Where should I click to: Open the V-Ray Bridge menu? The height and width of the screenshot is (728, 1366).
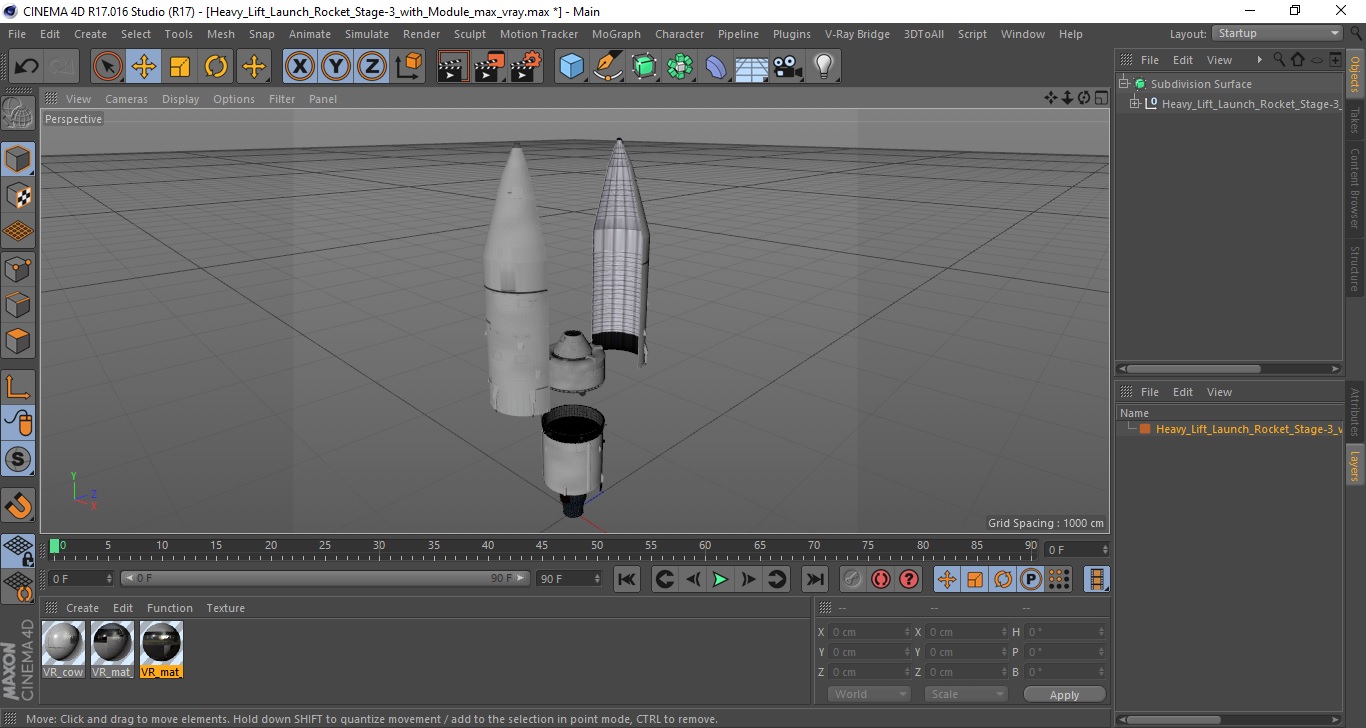tap(857, 34)
